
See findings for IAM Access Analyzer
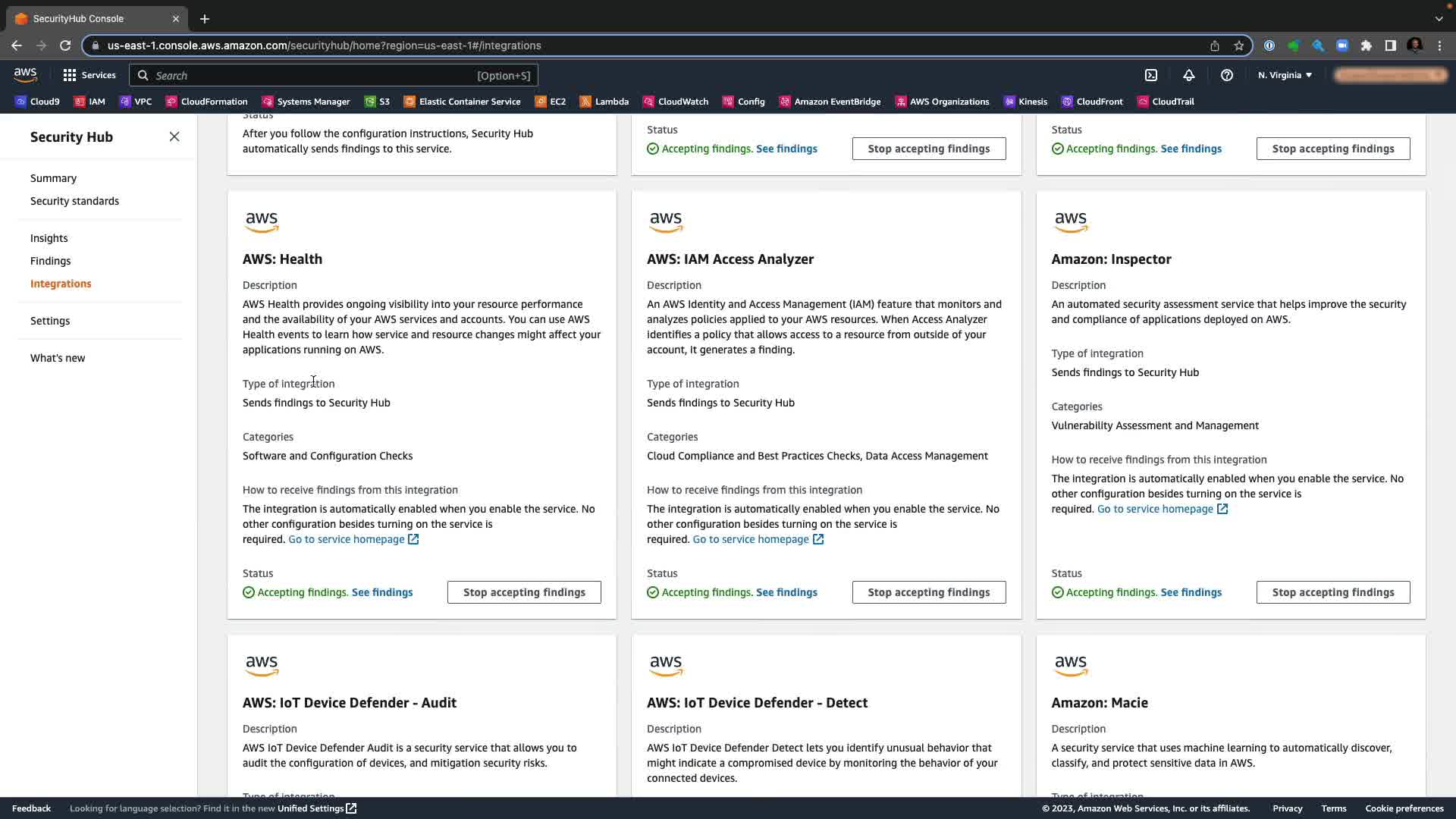tap(786, 592)
